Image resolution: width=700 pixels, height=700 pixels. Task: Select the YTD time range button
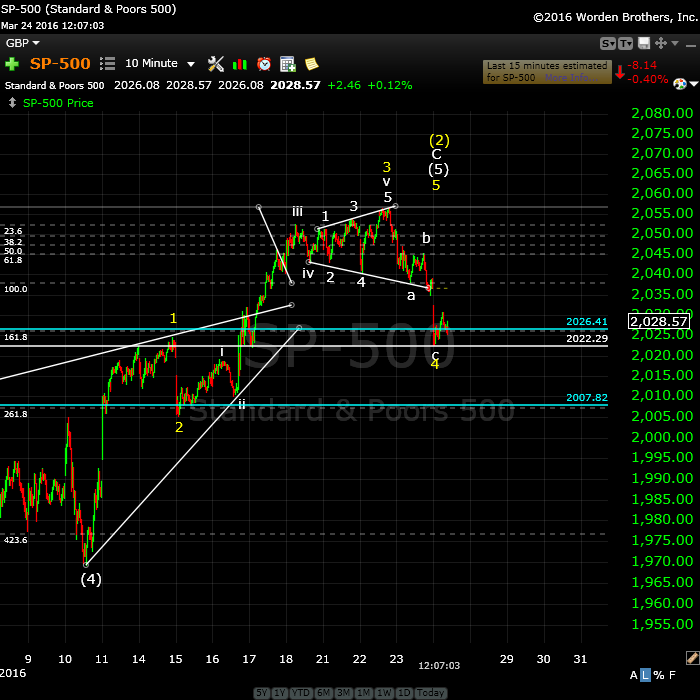click(x=300, y=693)
